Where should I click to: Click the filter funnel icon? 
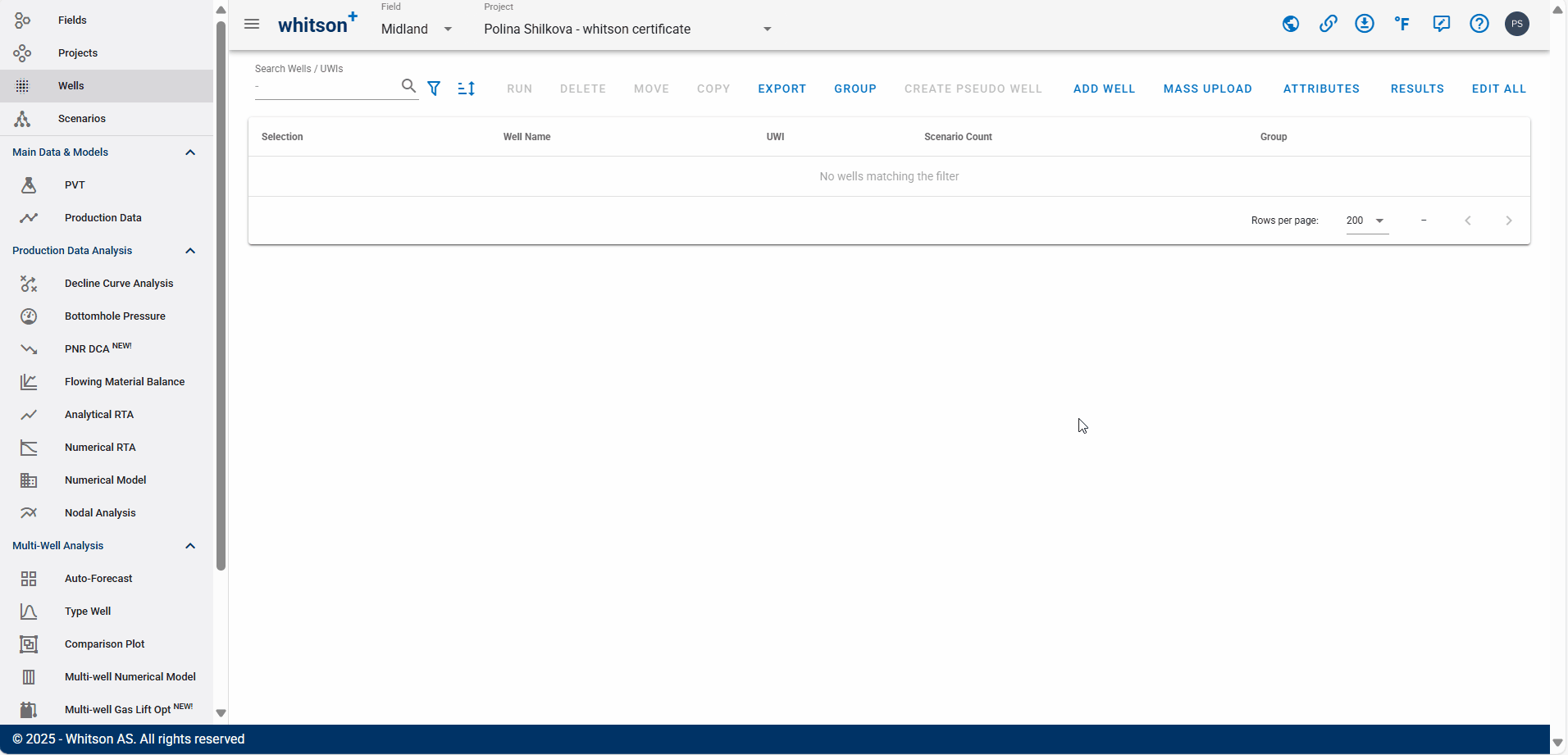(x=434, y=89)
